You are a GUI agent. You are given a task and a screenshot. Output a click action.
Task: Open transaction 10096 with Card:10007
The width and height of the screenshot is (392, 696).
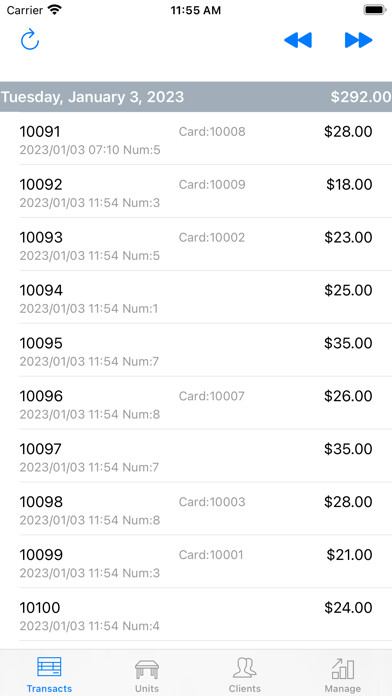pyautogui.click(x=196, y=403)
